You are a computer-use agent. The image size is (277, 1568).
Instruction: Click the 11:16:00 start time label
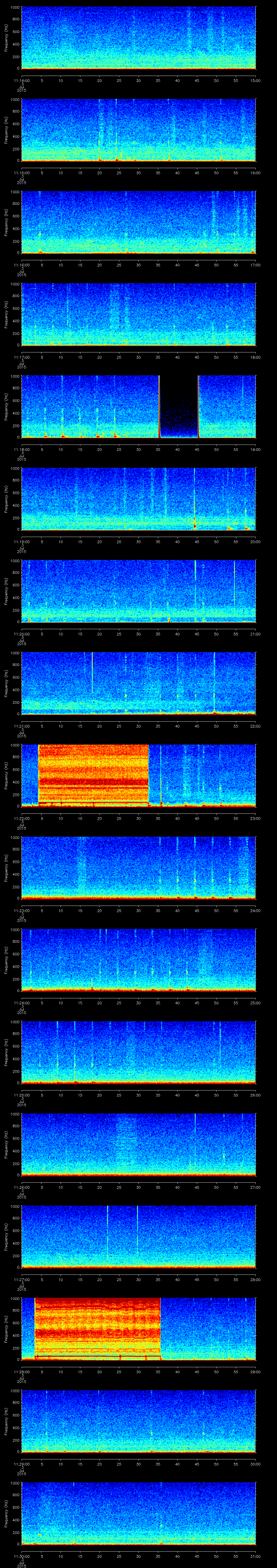(x=21, y=265)
